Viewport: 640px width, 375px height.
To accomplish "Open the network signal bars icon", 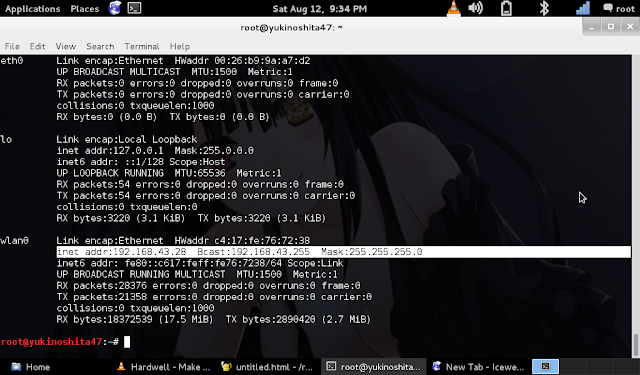I will click(x=582, y=8).
